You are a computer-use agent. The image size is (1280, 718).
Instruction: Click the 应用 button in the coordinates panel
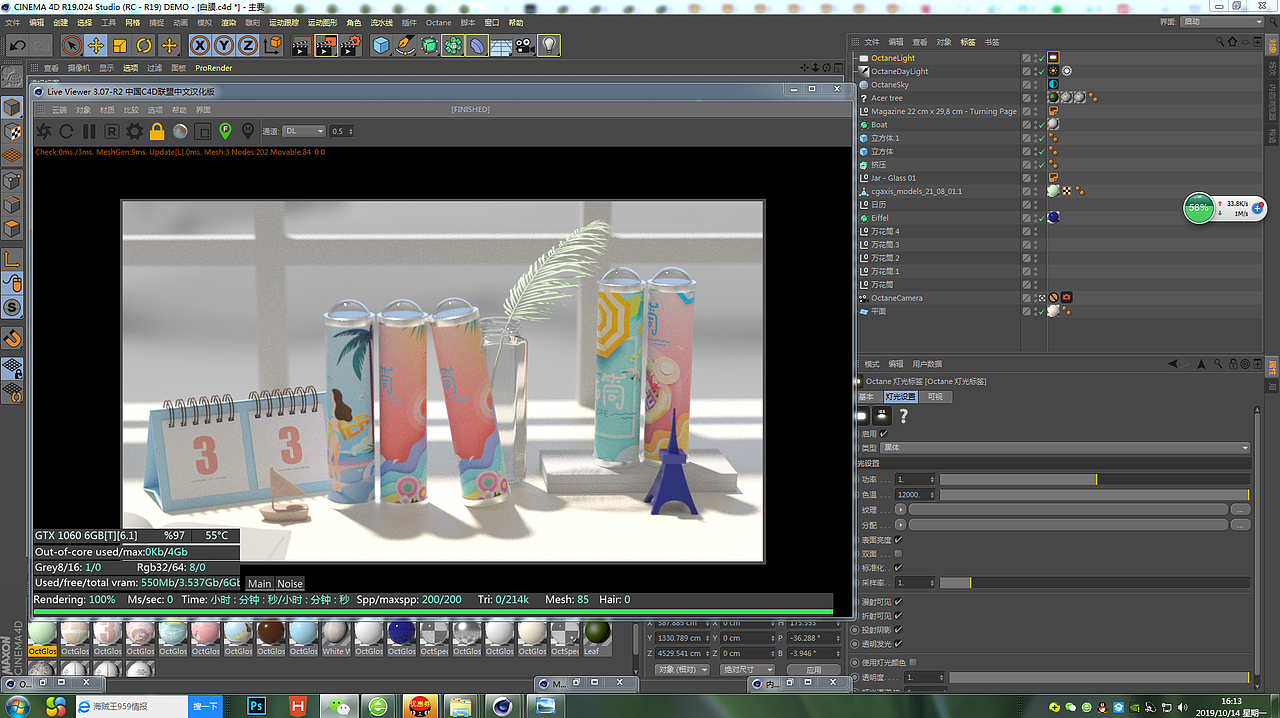pos(813,669)
